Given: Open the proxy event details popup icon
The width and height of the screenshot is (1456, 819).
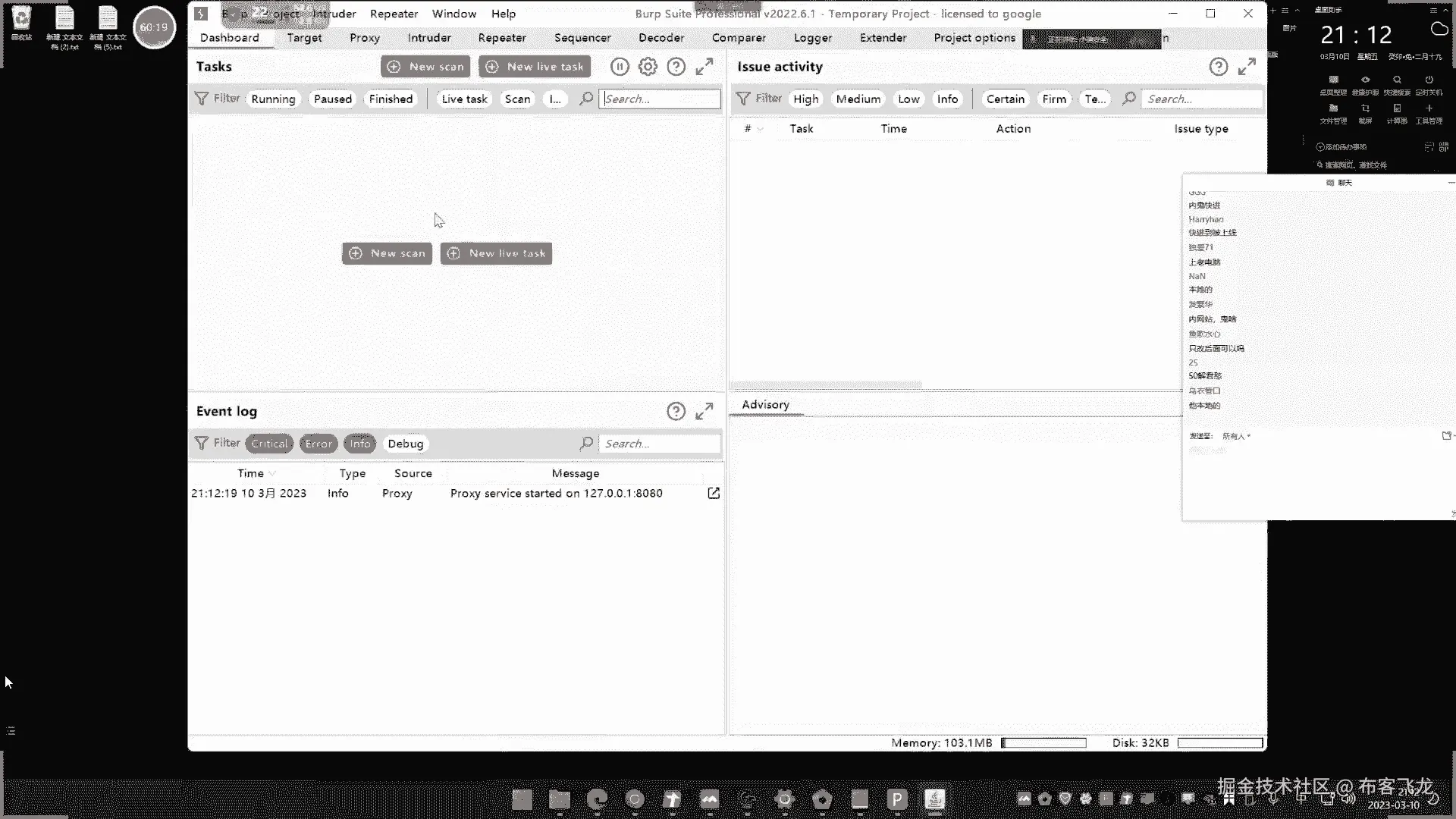Looking at the screenshot, I should coord(714,493).
